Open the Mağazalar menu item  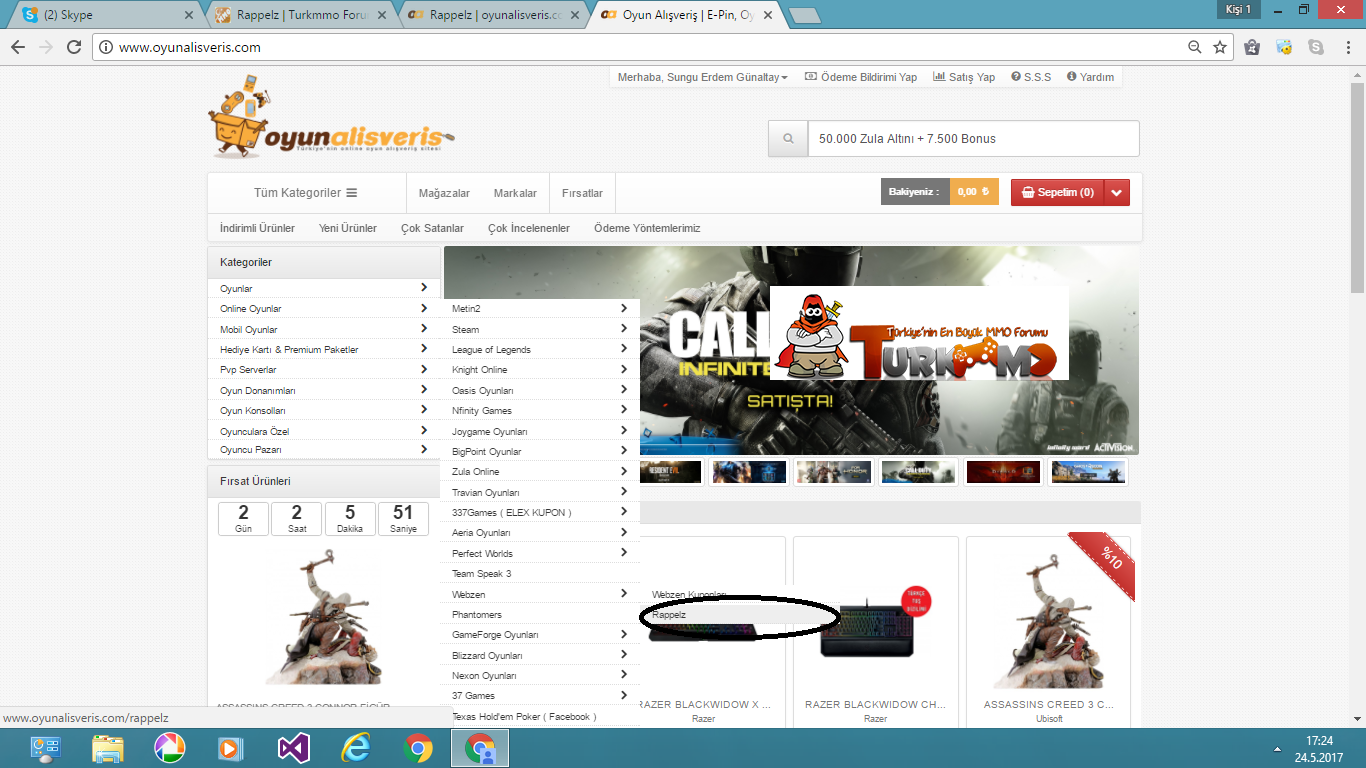click(444, 193)
